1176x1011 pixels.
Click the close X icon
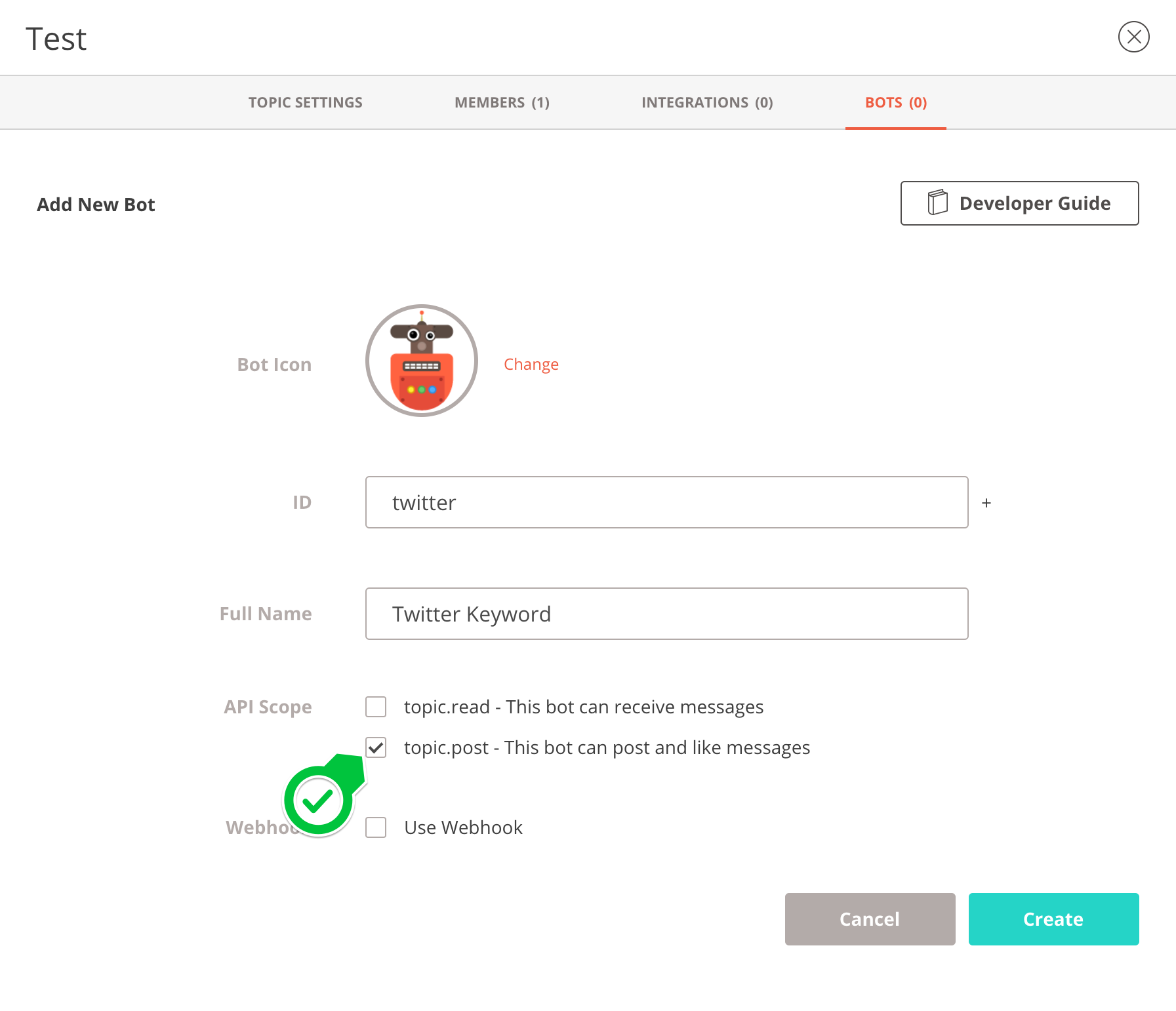coord(1133,37)
